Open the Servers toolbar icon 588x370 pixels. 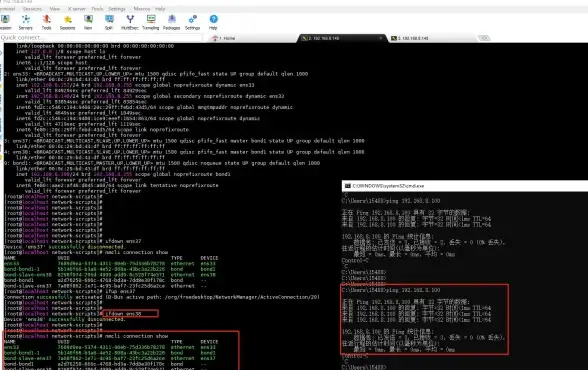26,22
